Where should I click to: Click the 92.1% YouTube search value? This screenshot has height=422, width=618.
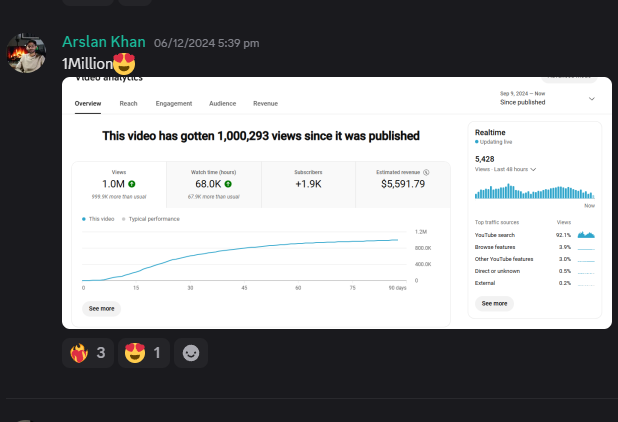563,235
